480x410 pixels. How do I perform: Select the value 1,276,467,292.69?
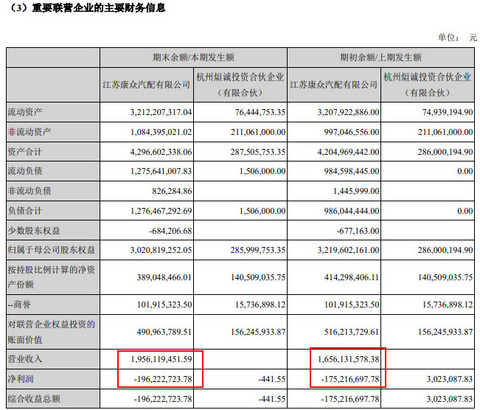point(161,211)
